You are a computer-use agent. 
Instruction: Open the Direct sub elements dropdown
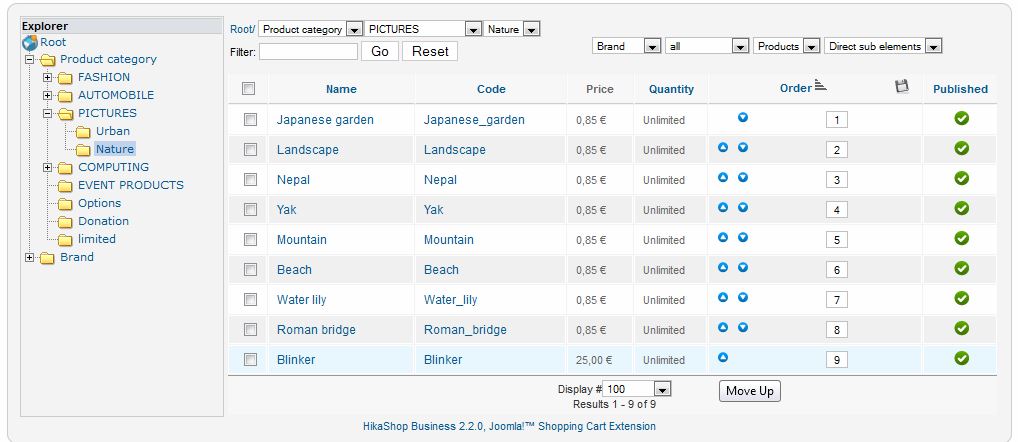(883, 46)
